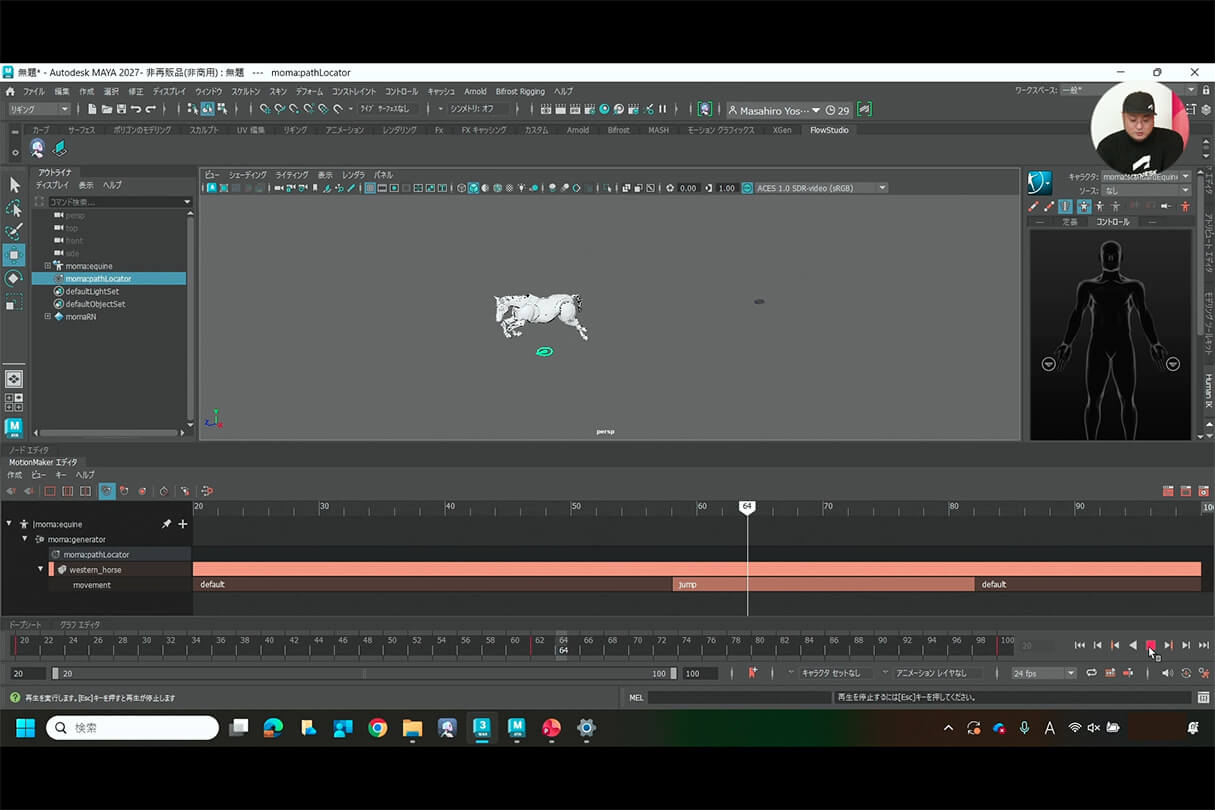Click the pin icon on moma:equine row
Screen dimensions: 1215x810
(166, 524)
